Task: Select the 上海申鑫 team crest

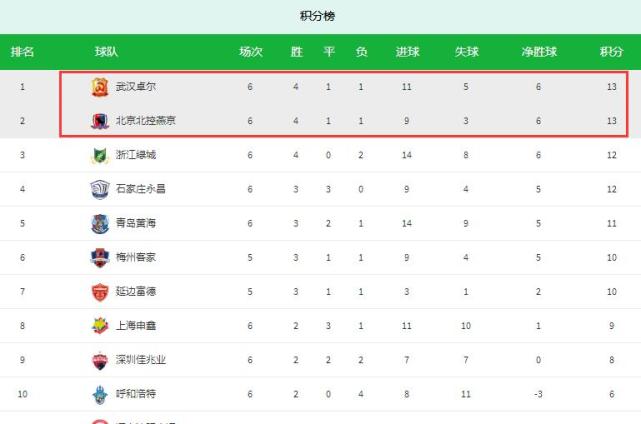Action: [100, 326]
